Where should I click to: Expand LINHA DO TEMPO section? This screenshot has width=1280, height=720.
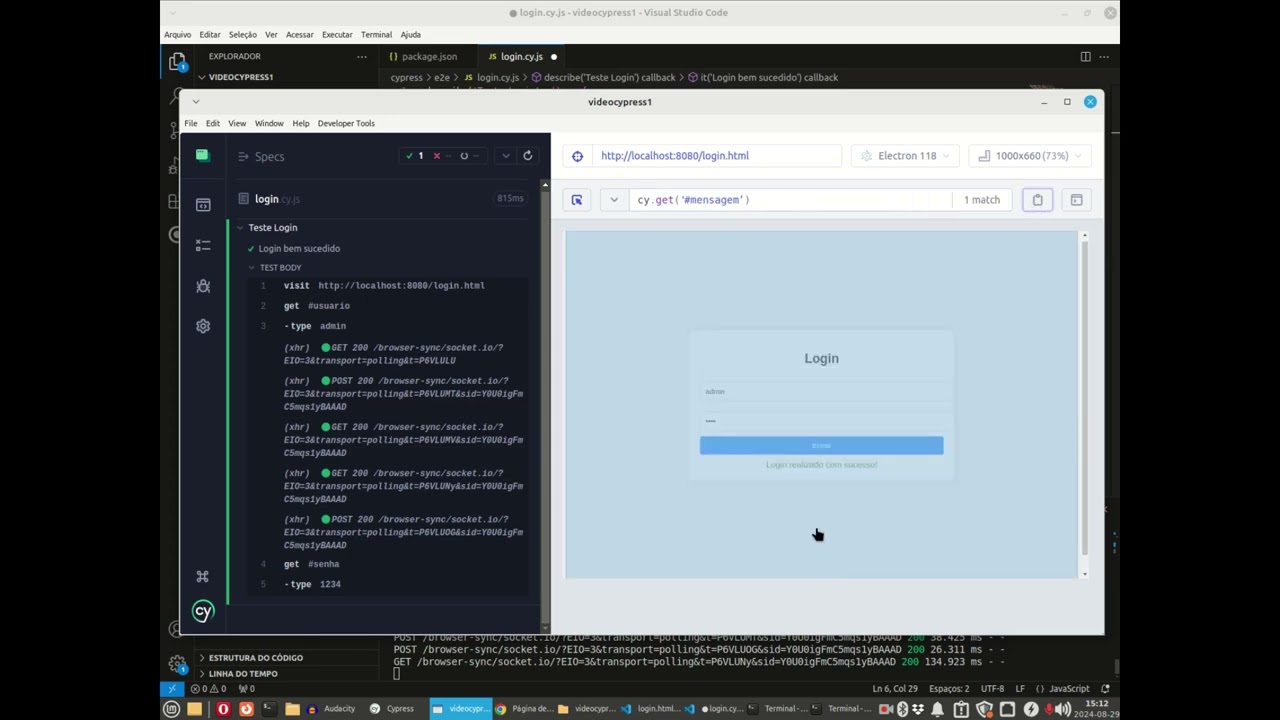[243, 674]
